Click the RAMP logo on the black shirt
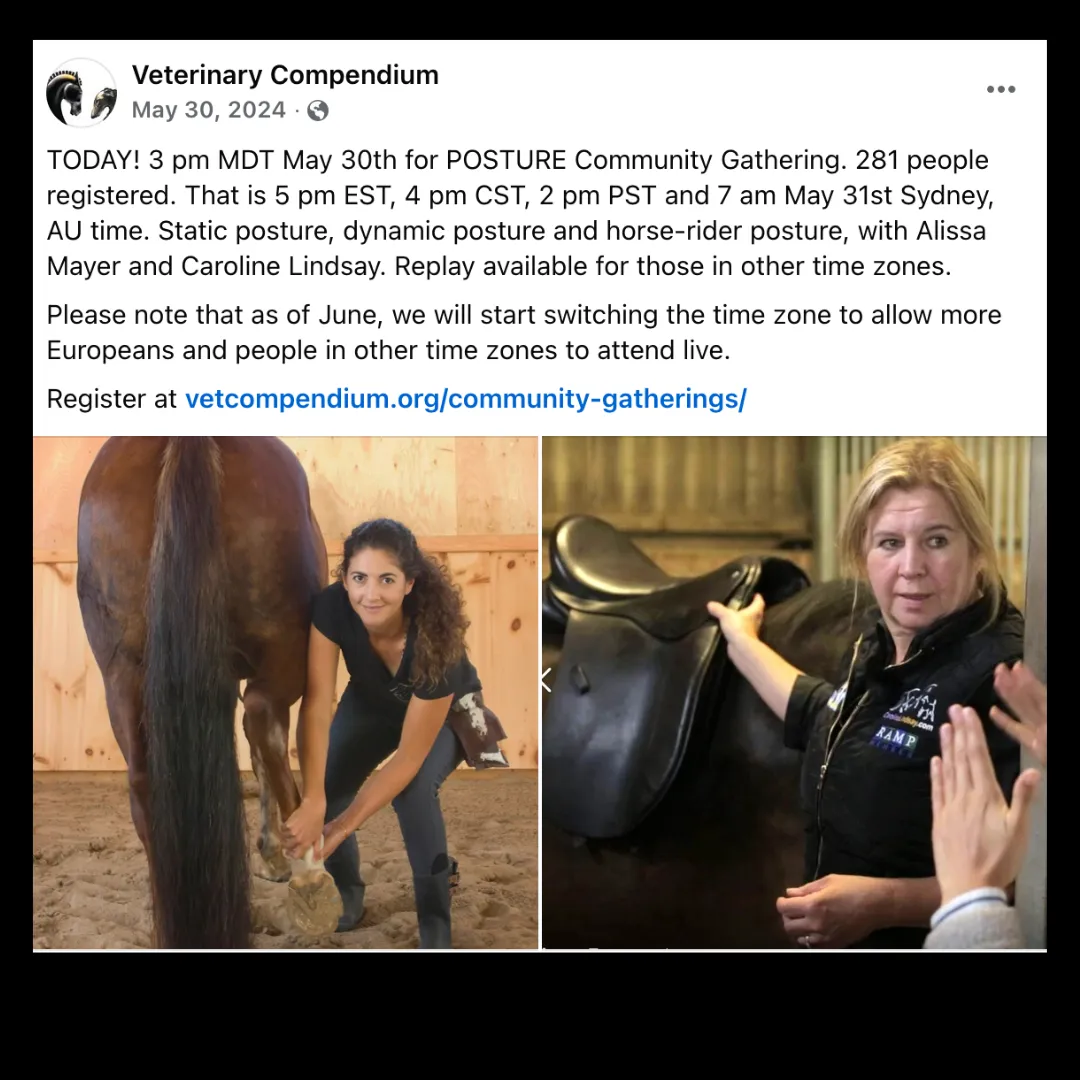 pos(895,740)
